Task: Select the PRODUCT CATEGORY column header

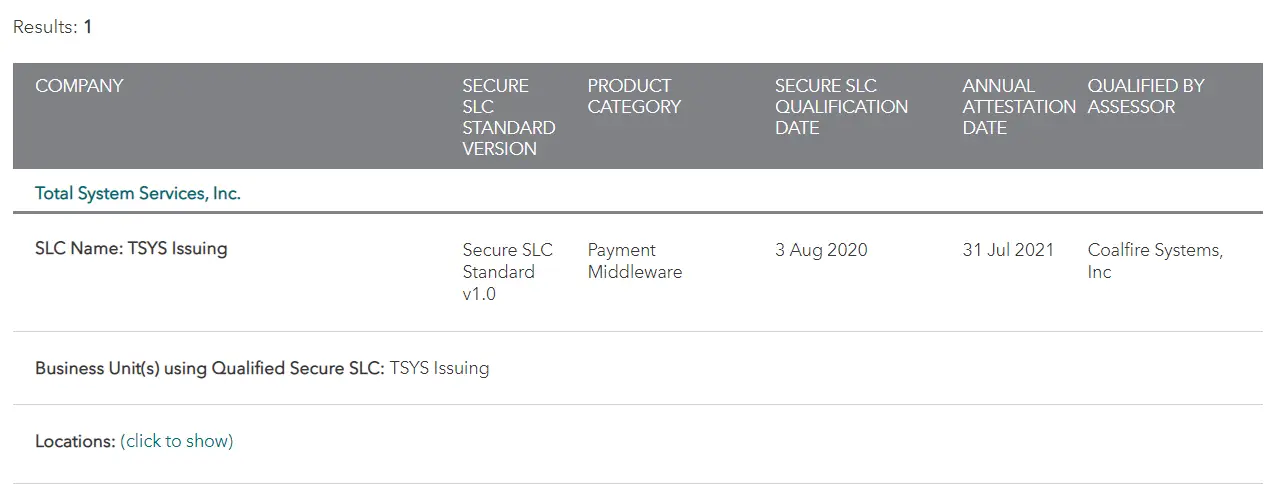Action: (634, 96)
